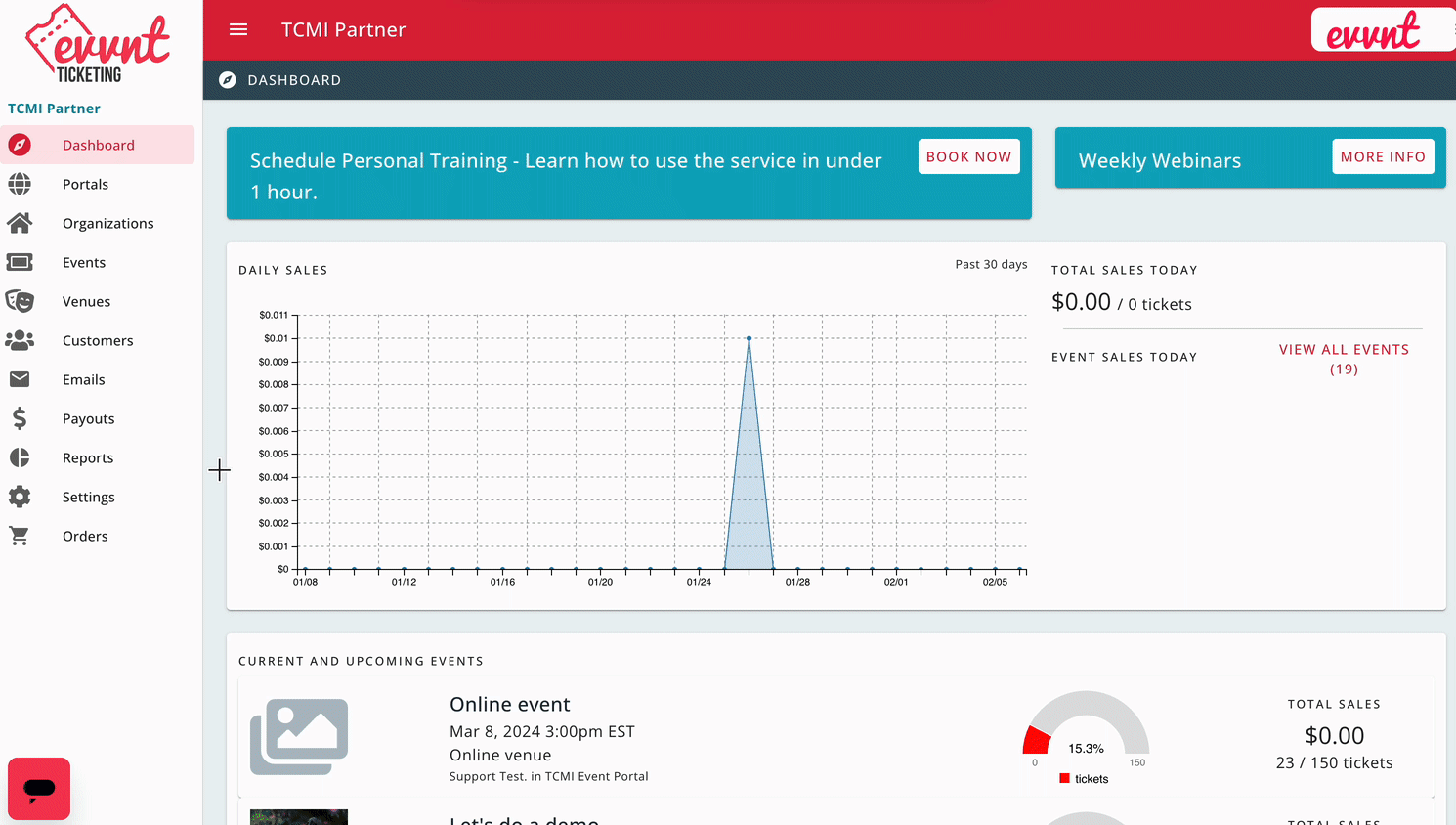Open the Events menu item
1456x825 pixels.
(x=98, y=262)
